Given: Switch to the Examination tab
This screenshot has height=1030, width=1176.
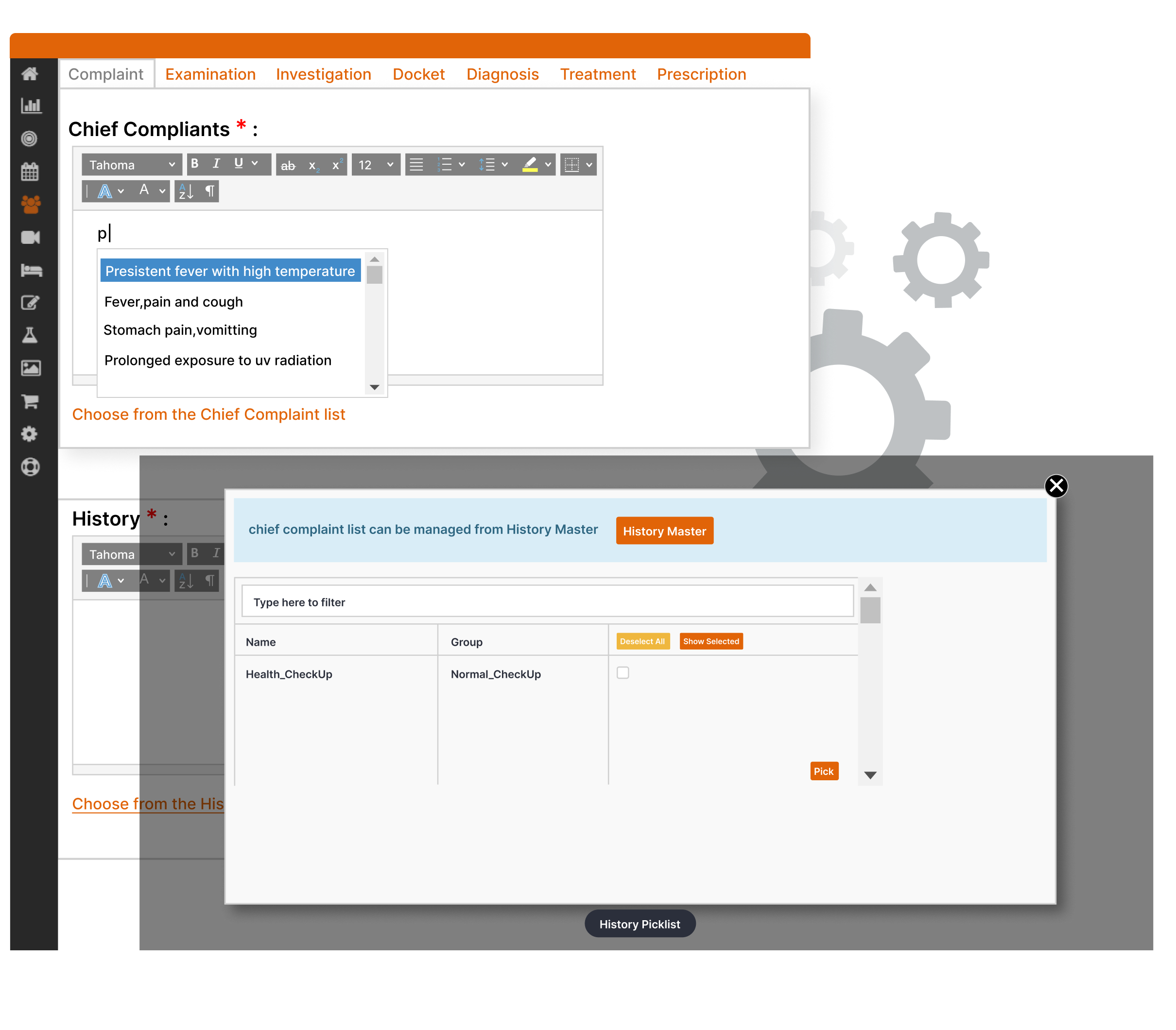Looking at the screenshot, I should click(209, 73).
